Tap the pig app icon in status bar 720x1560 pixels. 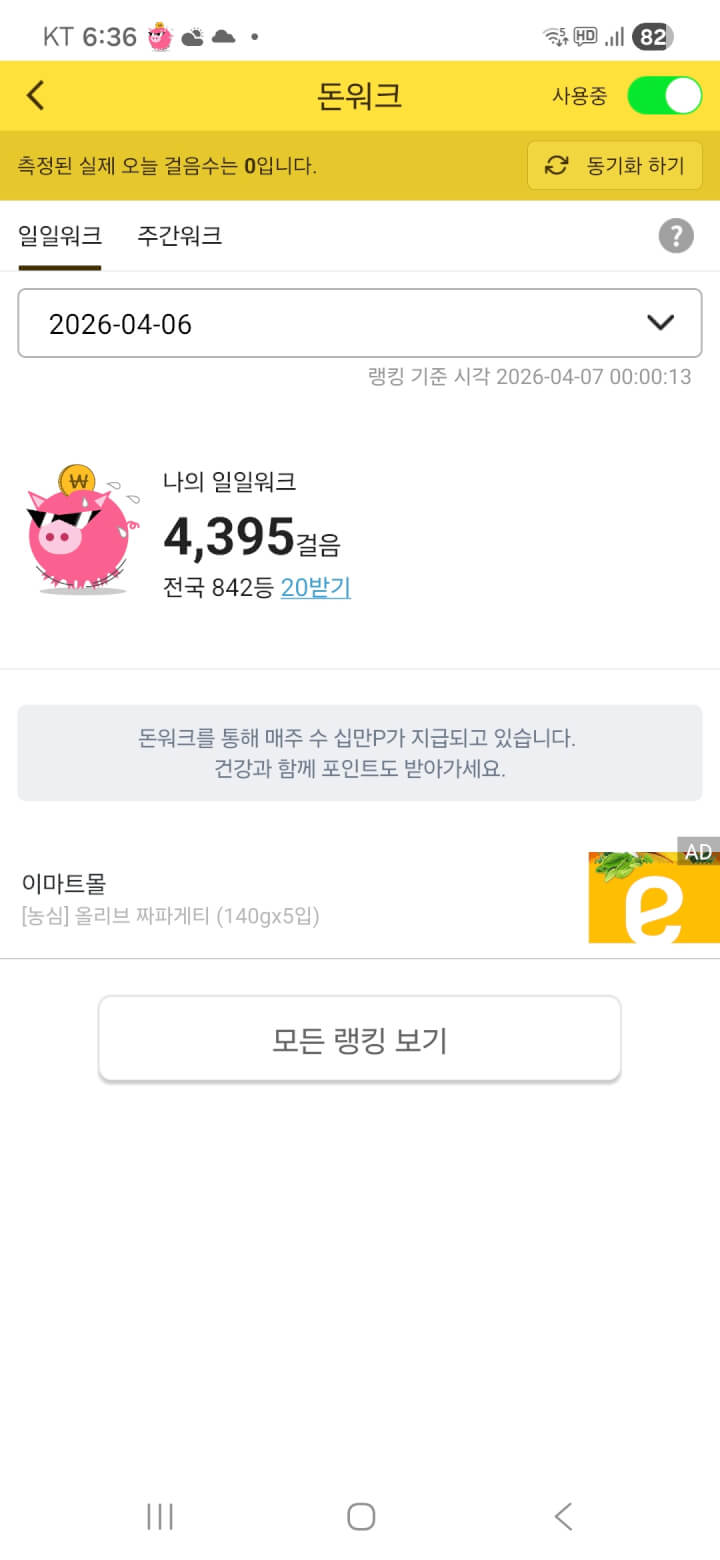pos(160,38)
